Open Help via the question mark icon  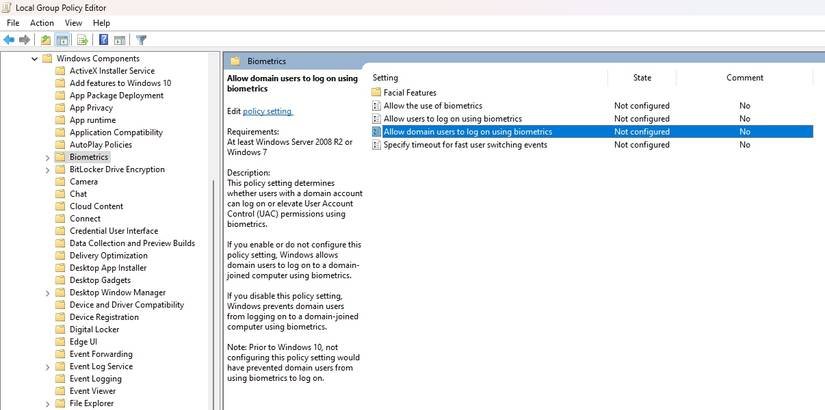point(103,40)
